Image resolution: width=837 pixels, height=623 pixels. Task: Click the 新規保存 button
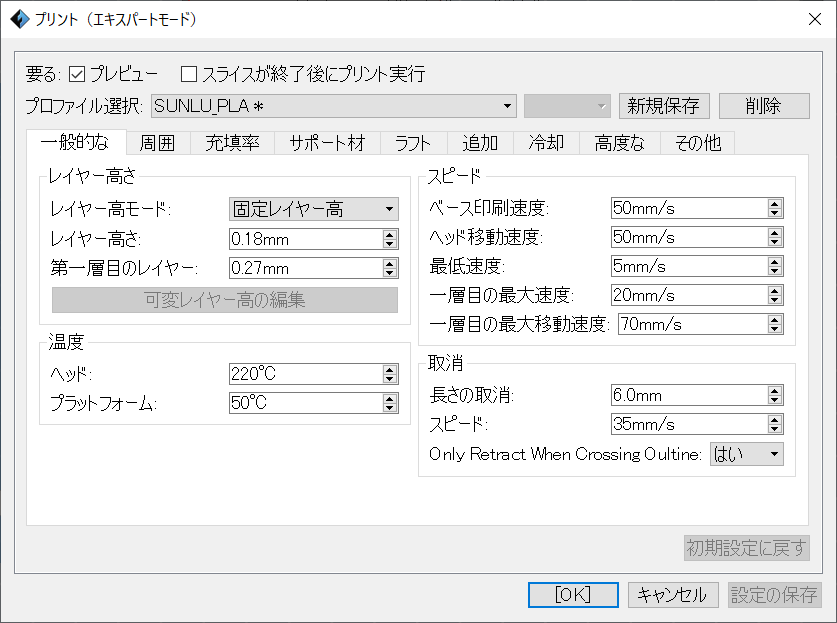point(664,105)
